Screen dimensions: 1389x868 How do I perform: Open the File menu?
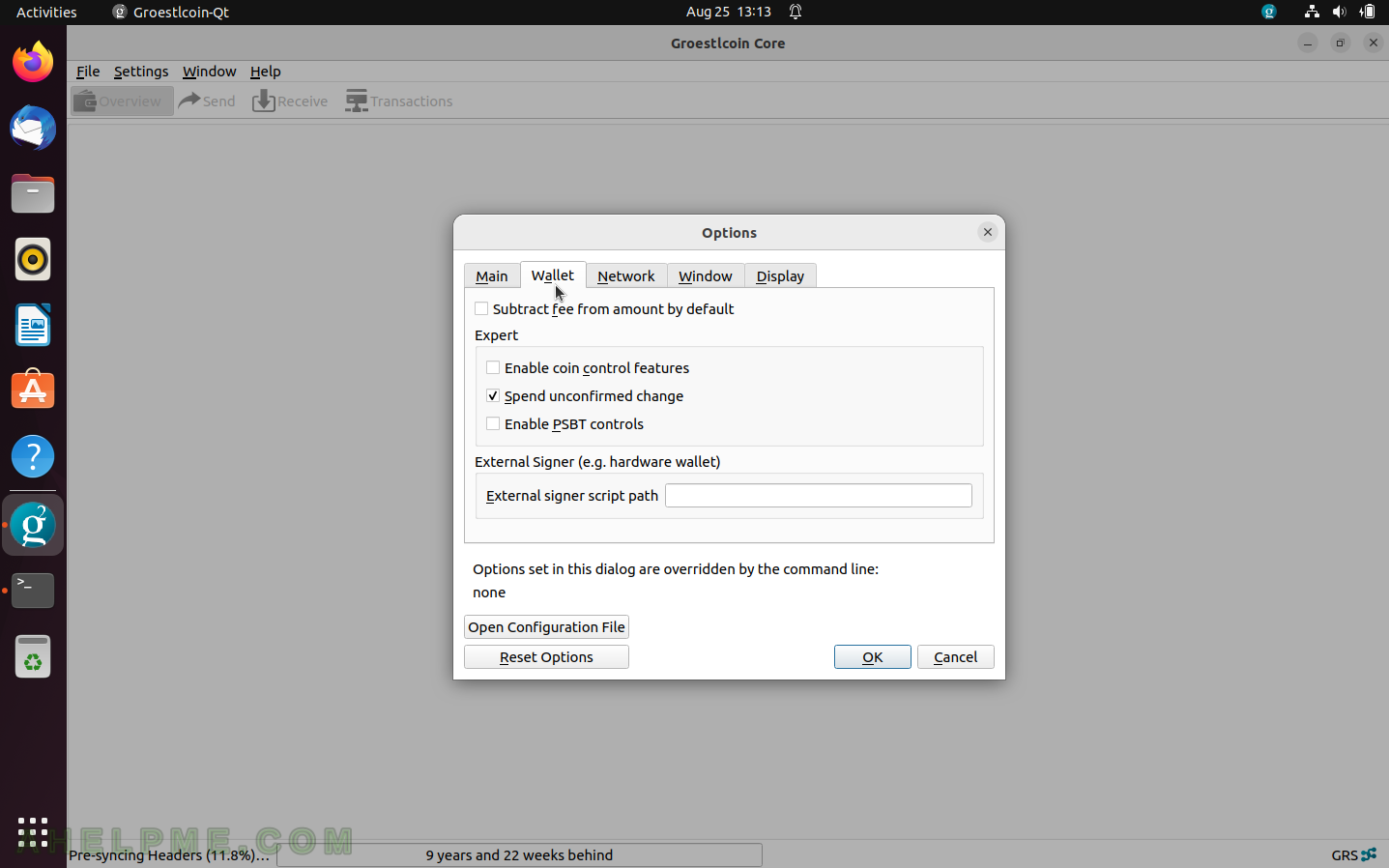[88, 72]
